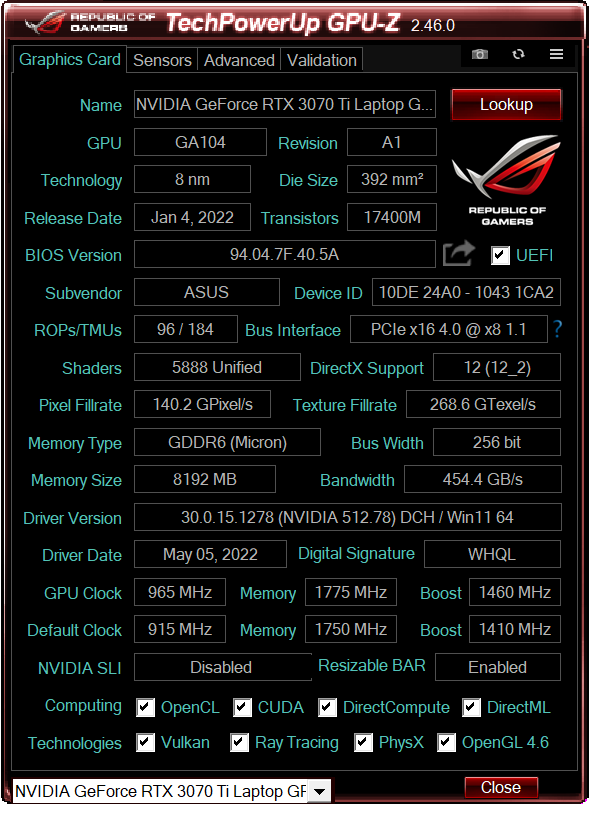The height and width of the screenshot is (835, 600).
Task: Click the Resizable BAR value Enabled
Action: 498,667
